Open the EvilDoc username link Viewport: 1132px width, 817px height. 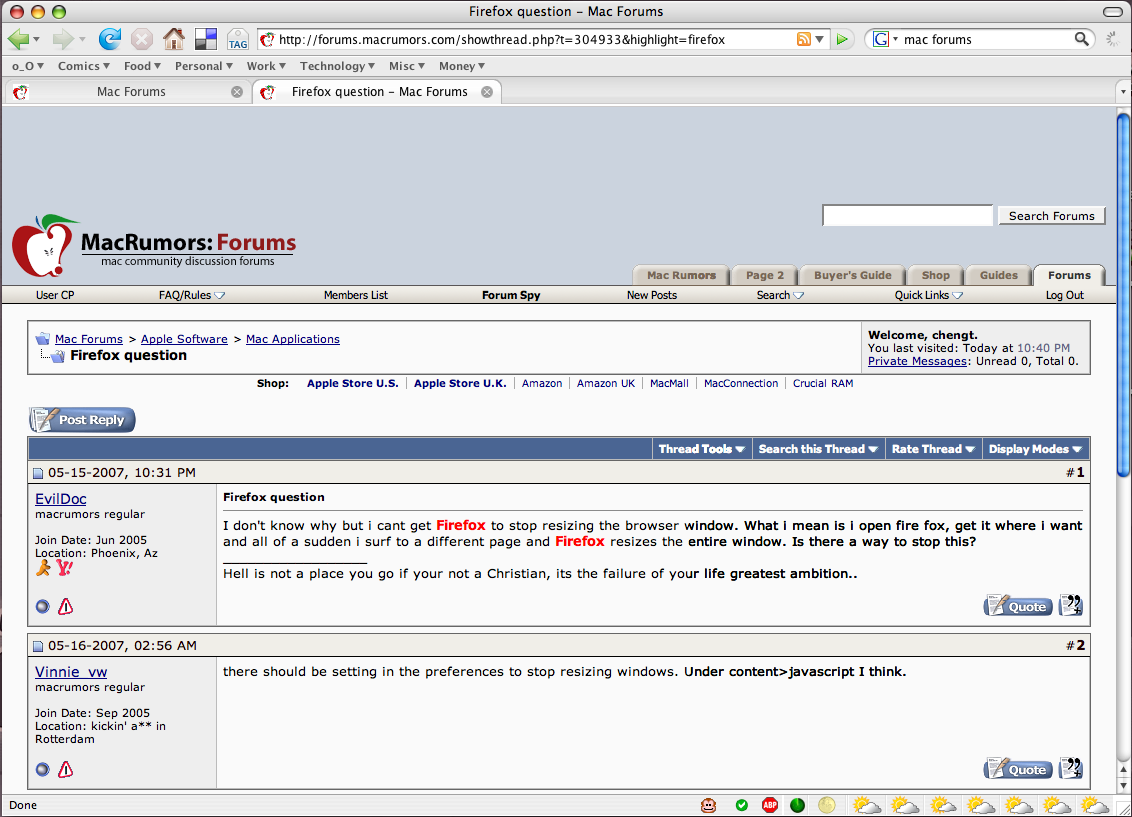click(x=61, y=499)
